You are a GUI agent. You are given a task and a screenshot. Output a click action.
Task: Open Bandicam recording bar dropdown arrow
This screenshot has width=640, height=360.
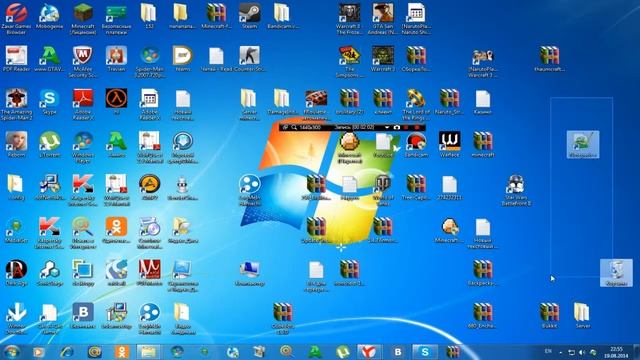point(387,128)
